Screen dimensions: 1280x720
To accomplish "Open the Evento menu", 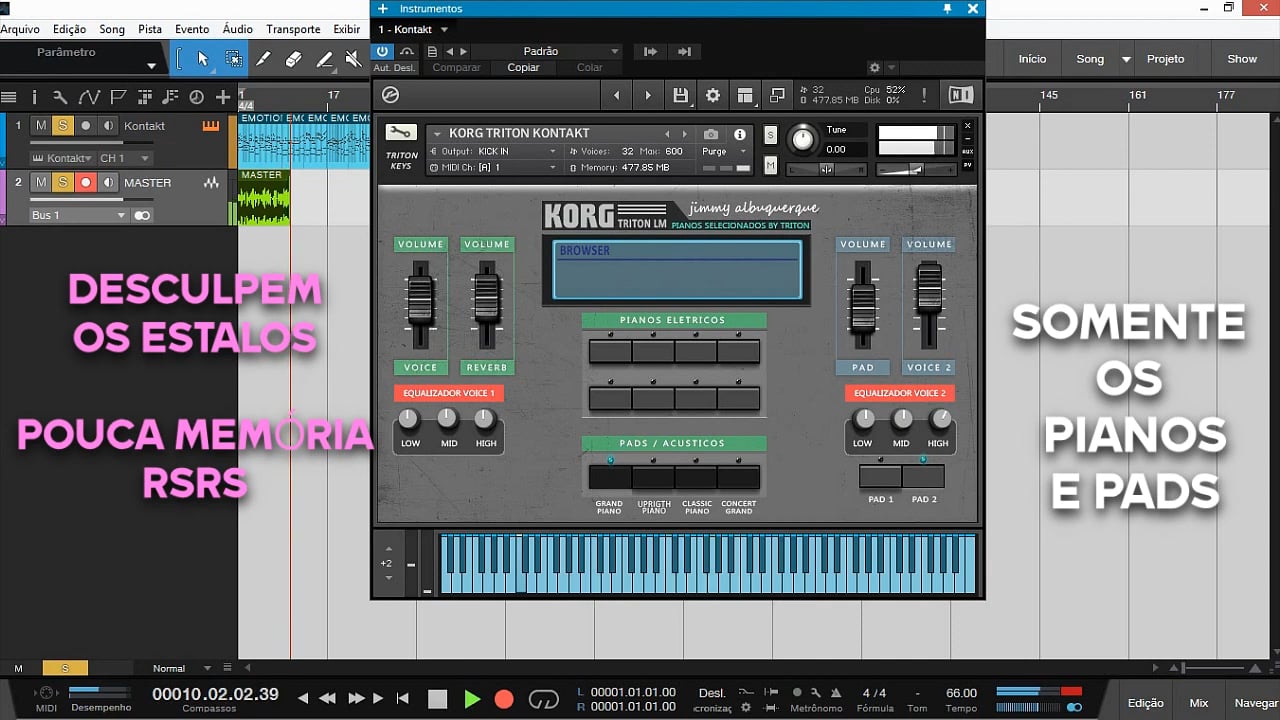I will pos(192,29).
